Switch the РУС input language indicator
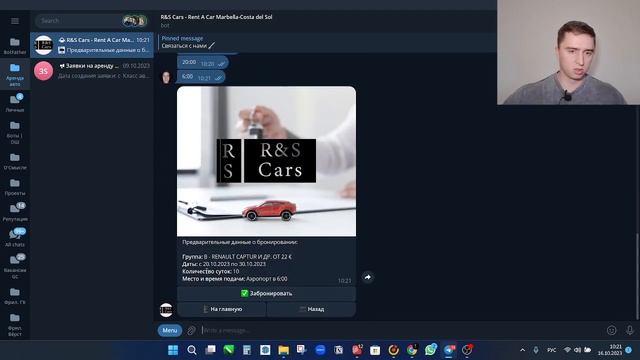This screenshot has width=640, height=360. click(x=551, y=350)
